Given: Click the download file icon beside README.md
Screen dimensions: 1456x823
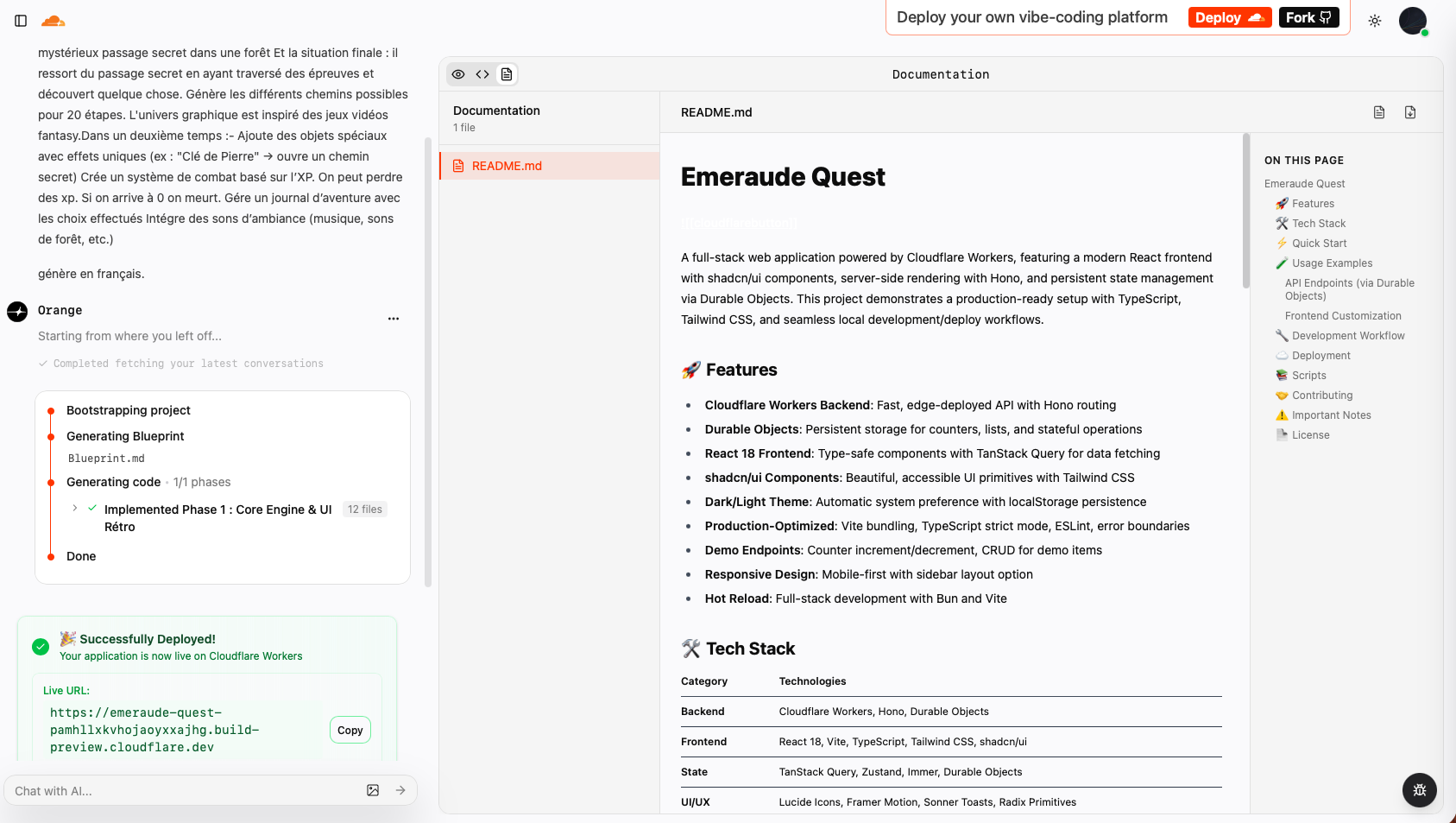Looking at the screenshot, I should pyautogui.click(x=1410, y=112).
